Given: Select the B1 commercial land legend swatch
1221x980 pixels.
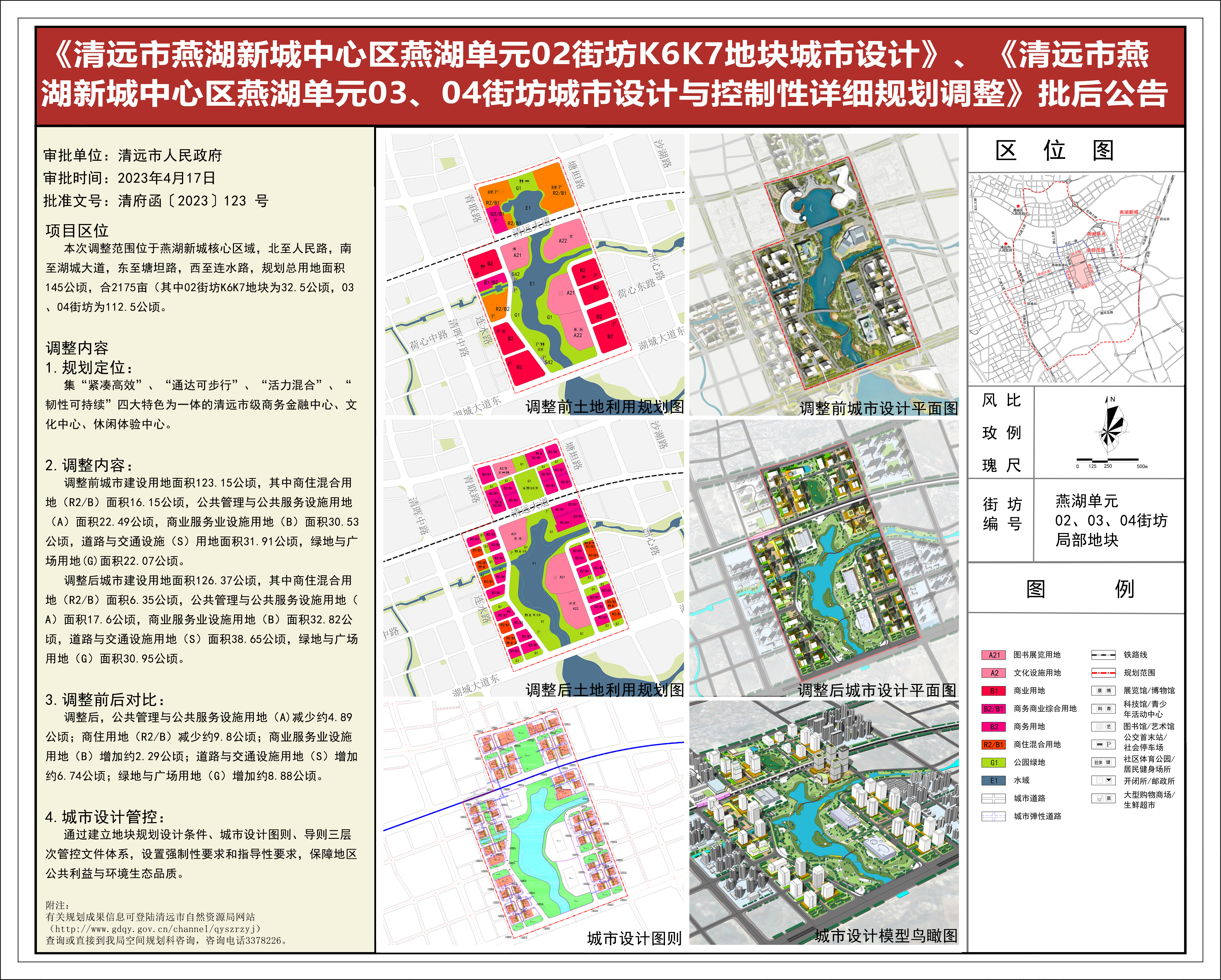Looking at the screenshot, I should (994, 691).
